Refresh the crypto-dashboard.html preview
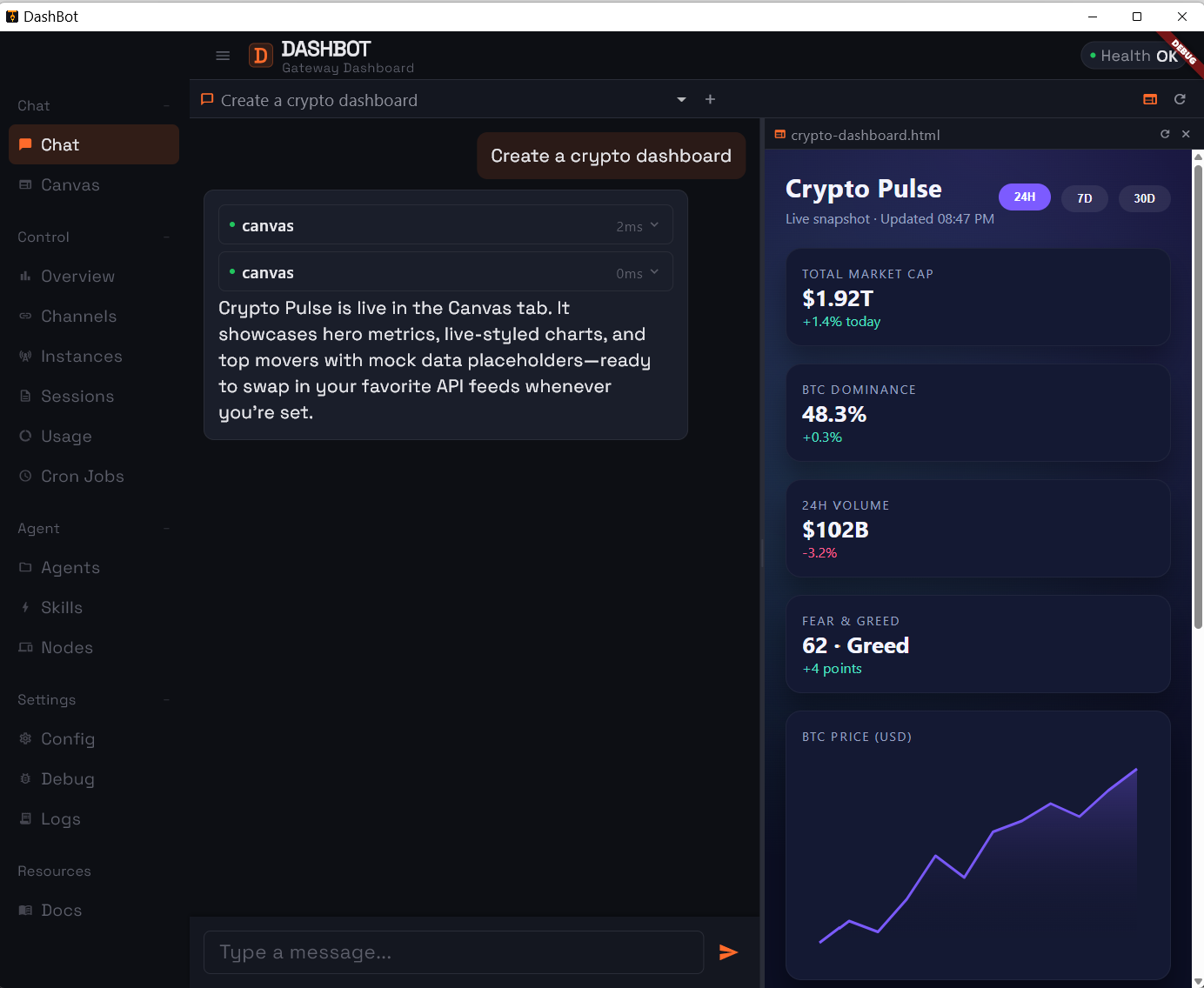The image size is (1204, 988). [1165, 134]
